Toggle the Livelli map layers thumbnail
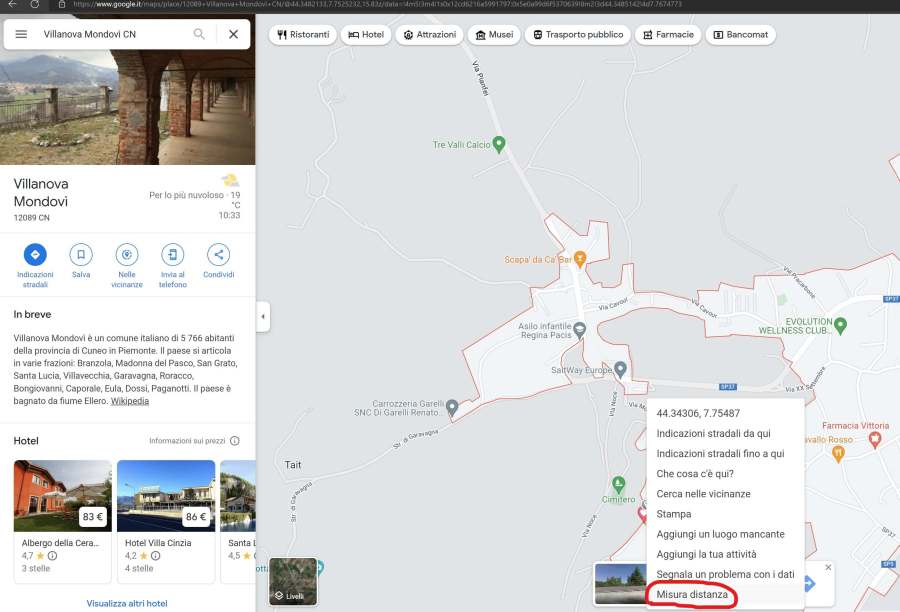900x612 pixels. click(293, 582)
